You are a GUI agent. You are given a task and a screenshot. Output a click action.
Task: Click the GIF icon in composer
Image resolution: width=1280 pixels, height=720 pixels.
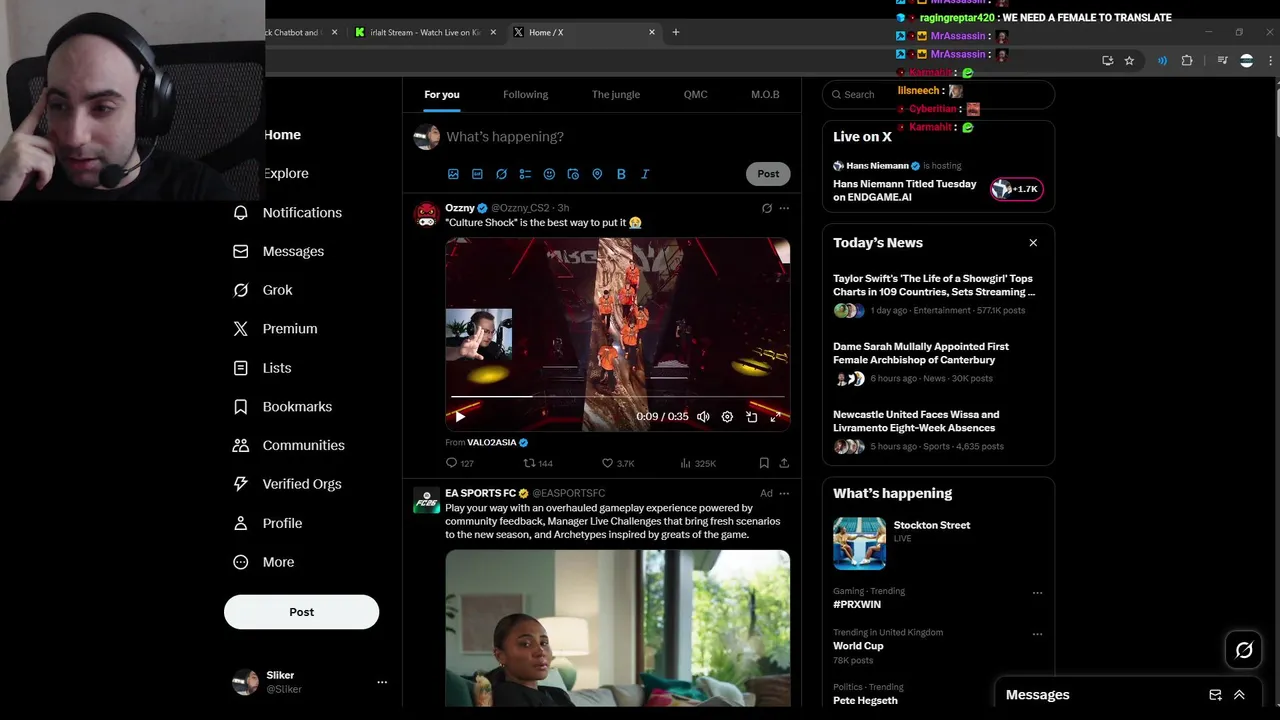pos(477,174)
